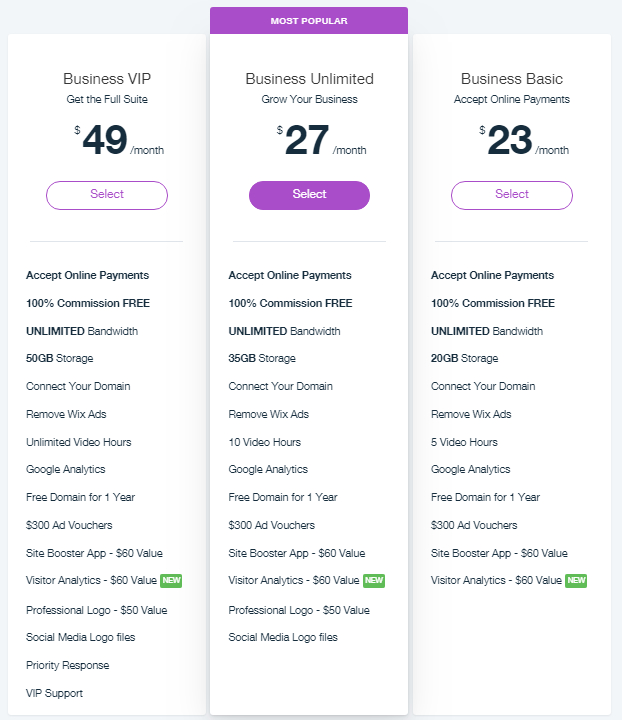The image size is (622, 720).
Task: Click the $23 price in Business Basic
Action: pyautogui.click(x=510, y=141)
